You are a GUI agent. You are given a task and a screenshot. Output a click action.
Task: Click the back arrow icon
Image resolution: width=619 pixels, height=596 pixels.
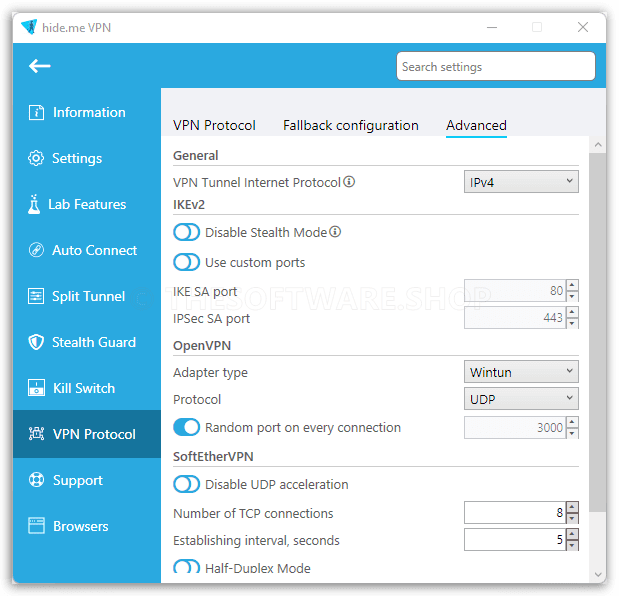click(39, 66)
